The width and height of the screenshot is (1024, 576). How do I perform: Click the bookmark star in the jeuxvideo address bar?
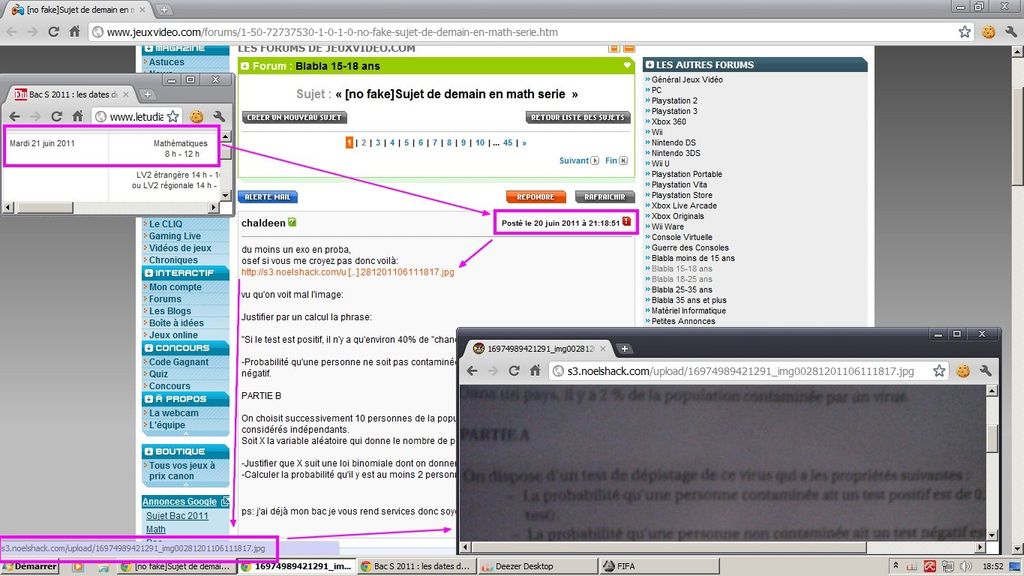click(x=965, y=31)
